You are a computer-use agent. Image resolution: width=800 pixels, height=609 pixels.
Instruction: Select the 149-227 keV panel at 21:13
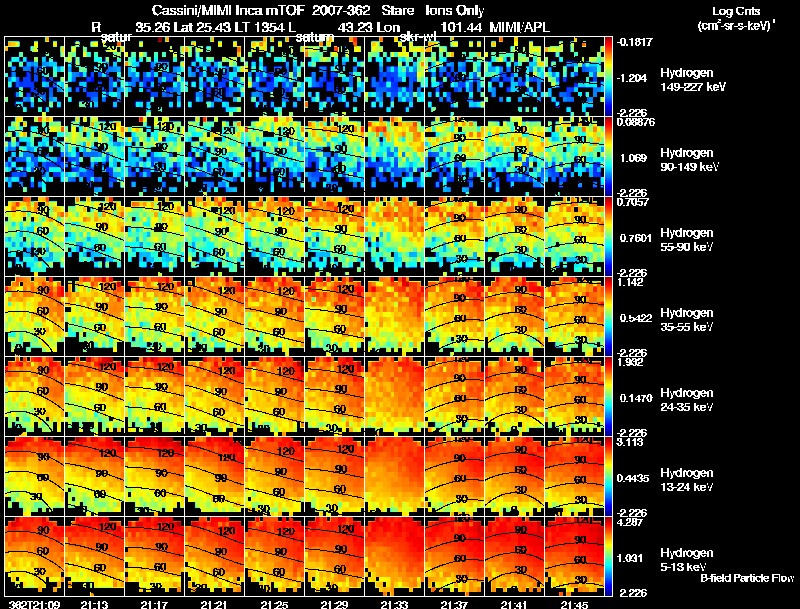click(94, 76)
